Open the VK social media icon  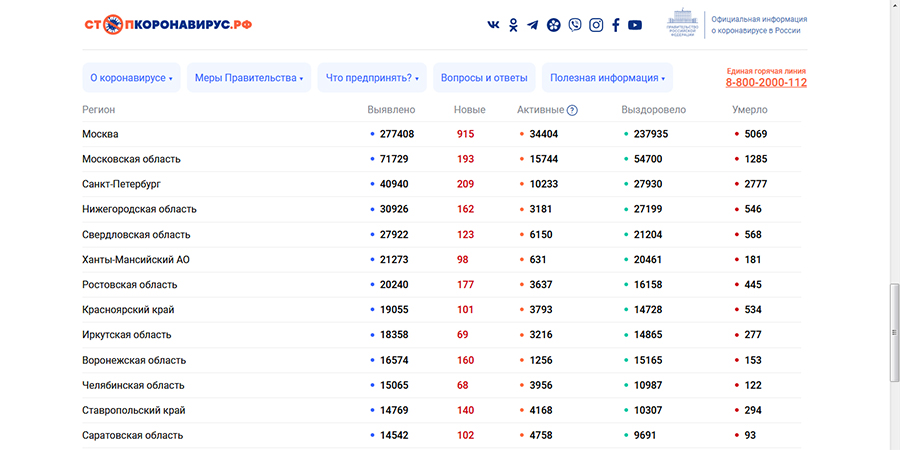[493, 25]
